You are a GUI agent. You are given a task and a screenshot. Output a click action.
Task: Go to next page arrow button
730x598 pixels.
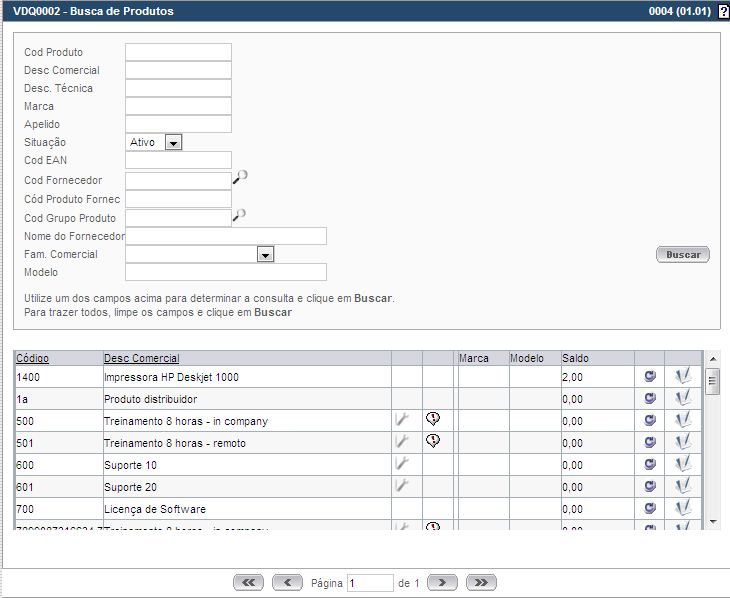point(442,582)
